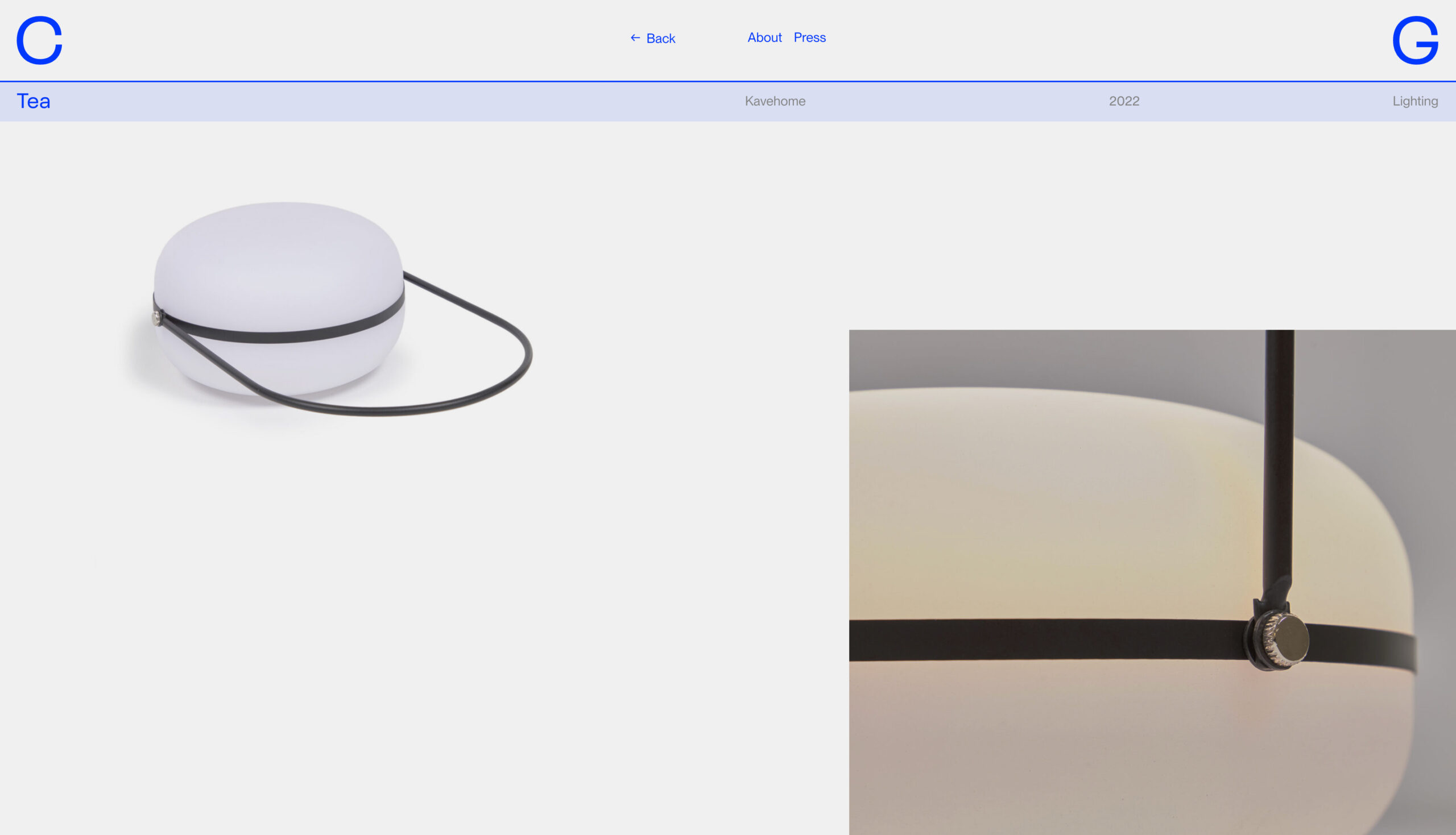Click the left arrow beside Back
1456x835 pixels.
[x=635, y=38]
